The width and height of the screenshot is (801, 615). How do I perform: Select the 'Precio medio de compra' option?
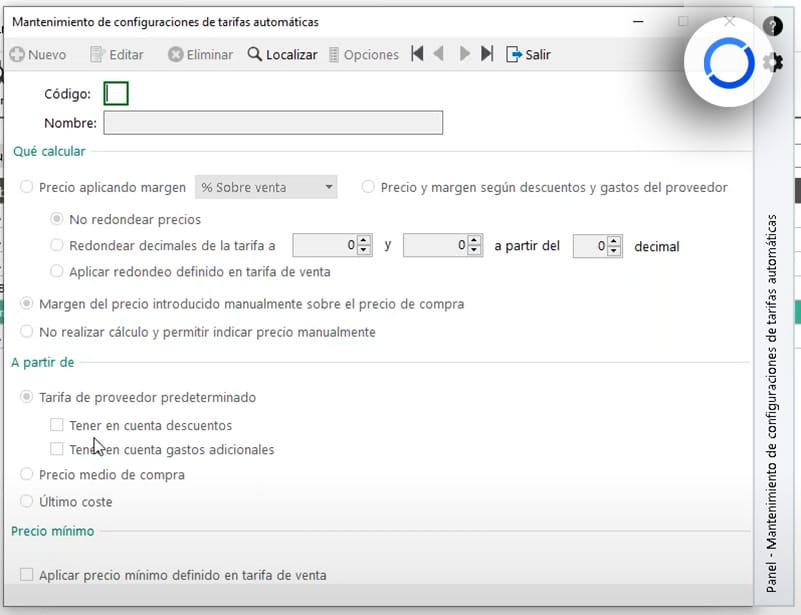[25, 475]
